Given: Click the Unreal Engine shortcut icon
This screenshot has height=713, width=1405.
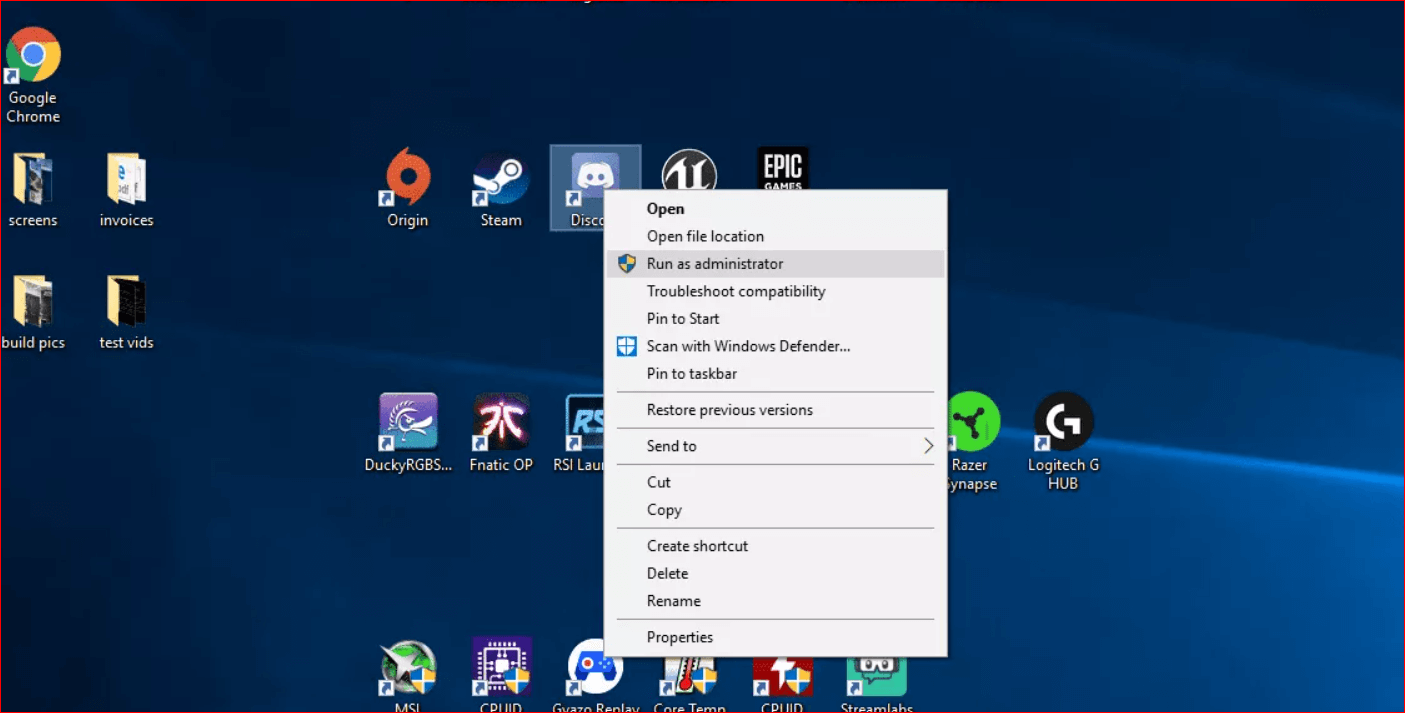Looking at the screenshot, I should [x=689, y=170].
